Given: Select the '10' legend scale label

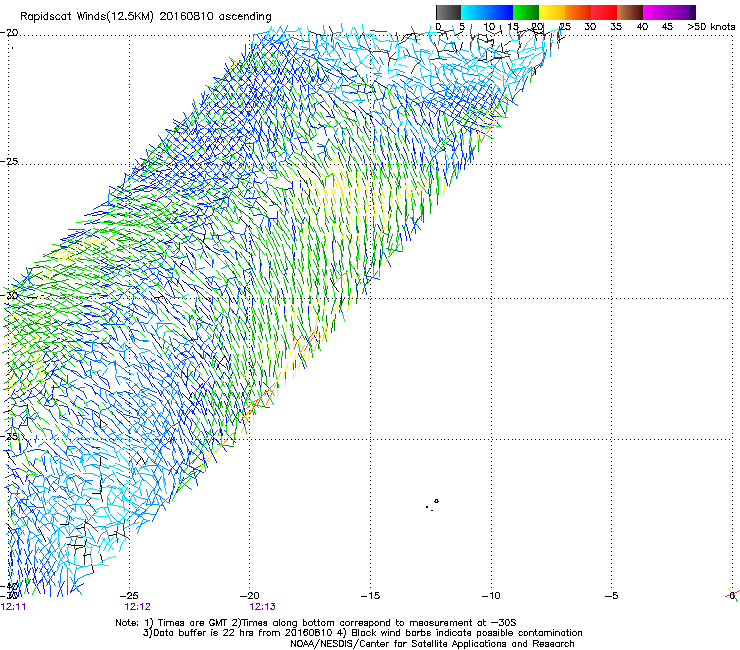Looking at the screenshot, I should [489, 27].
